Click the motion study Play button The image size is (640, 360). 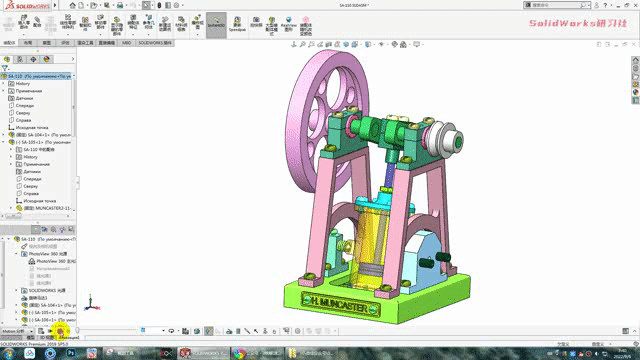(50, 331)
